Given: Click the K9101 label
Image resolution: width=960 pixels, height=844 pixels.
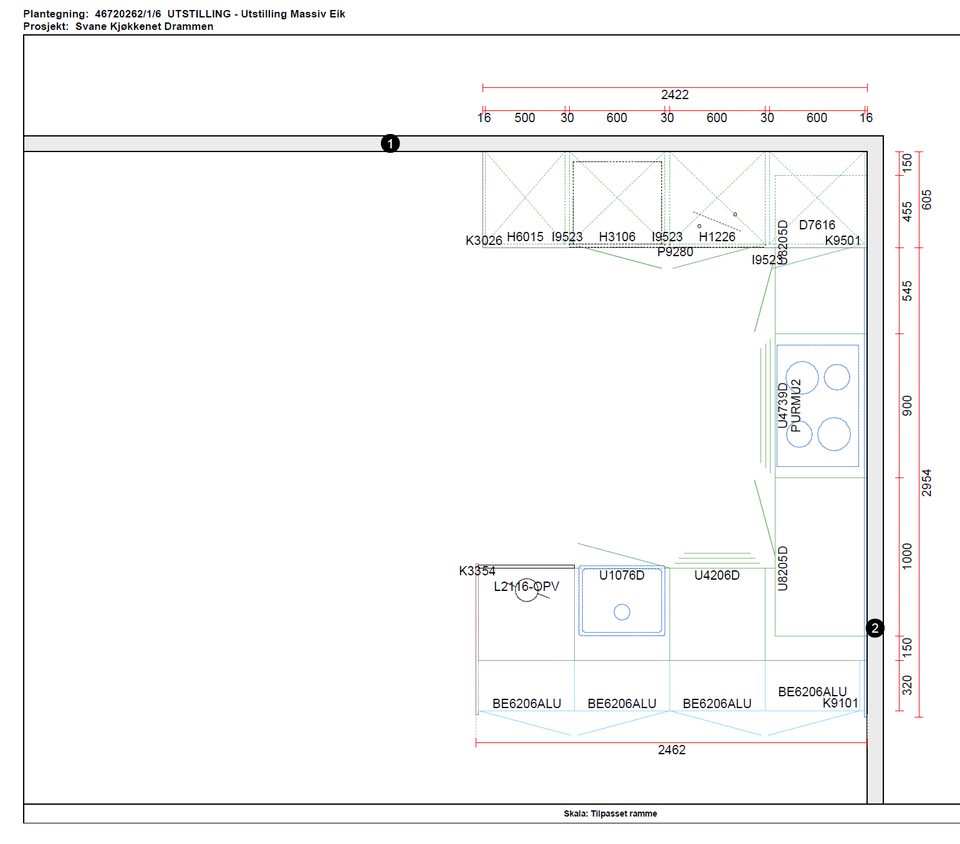Looking at the screenshot, I should [x=840, y=703].
